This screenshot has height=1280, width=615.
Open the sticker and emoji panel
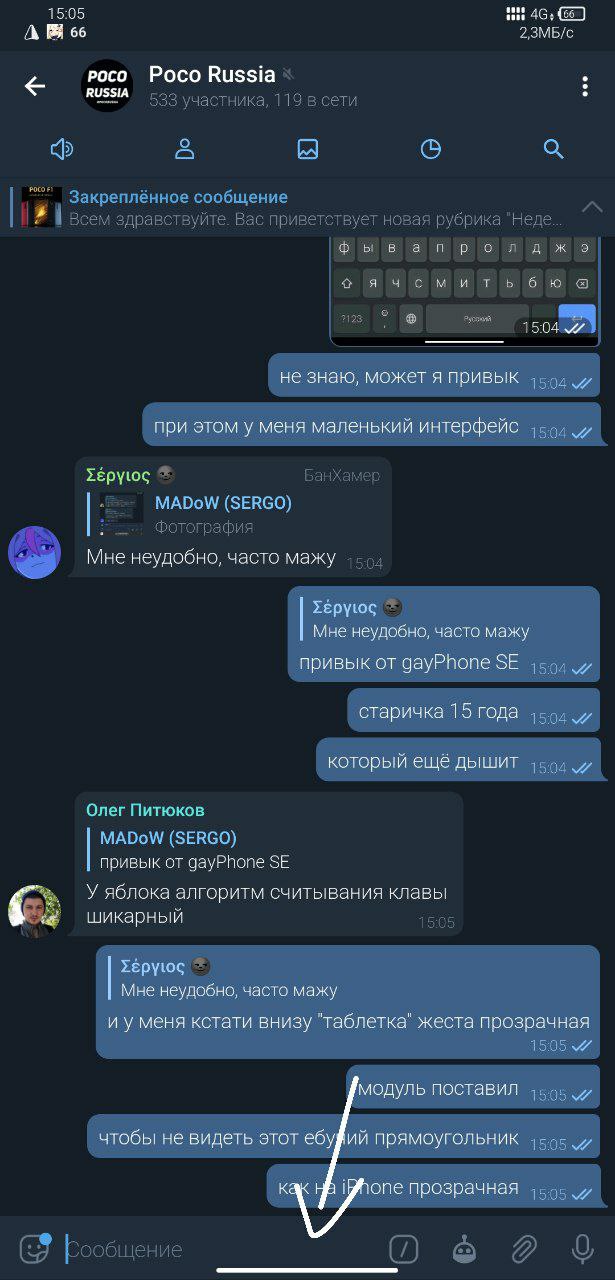pos(35,1247)
